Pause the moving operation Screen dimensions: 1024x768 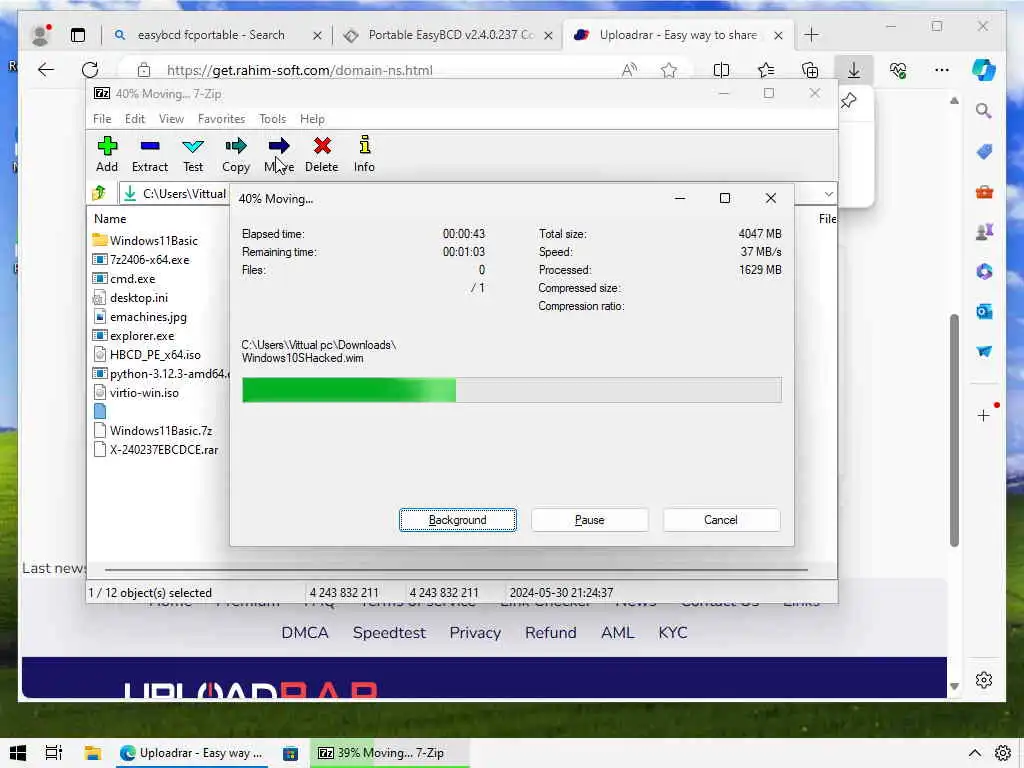click(590, 520)
